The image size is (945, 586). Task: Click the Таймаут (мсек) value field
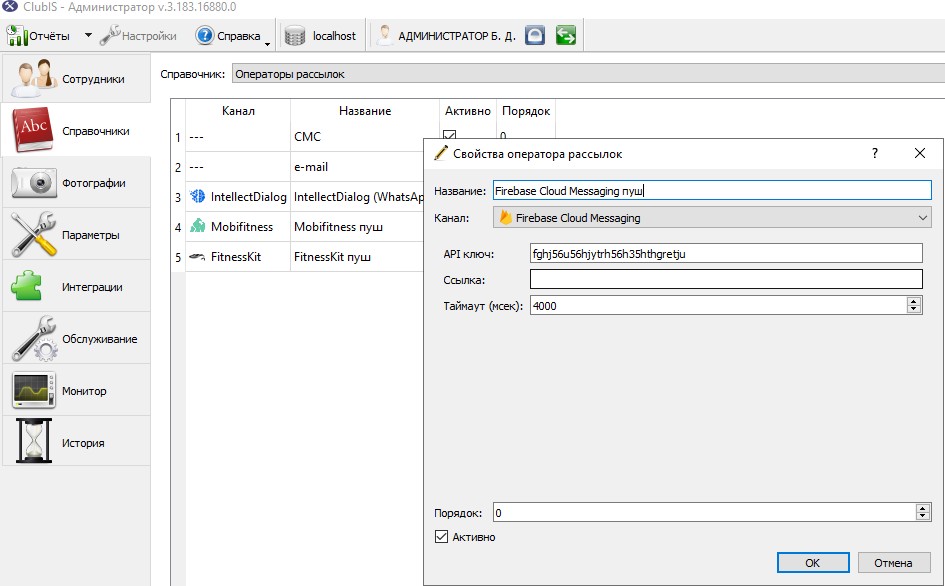[718, 306]
